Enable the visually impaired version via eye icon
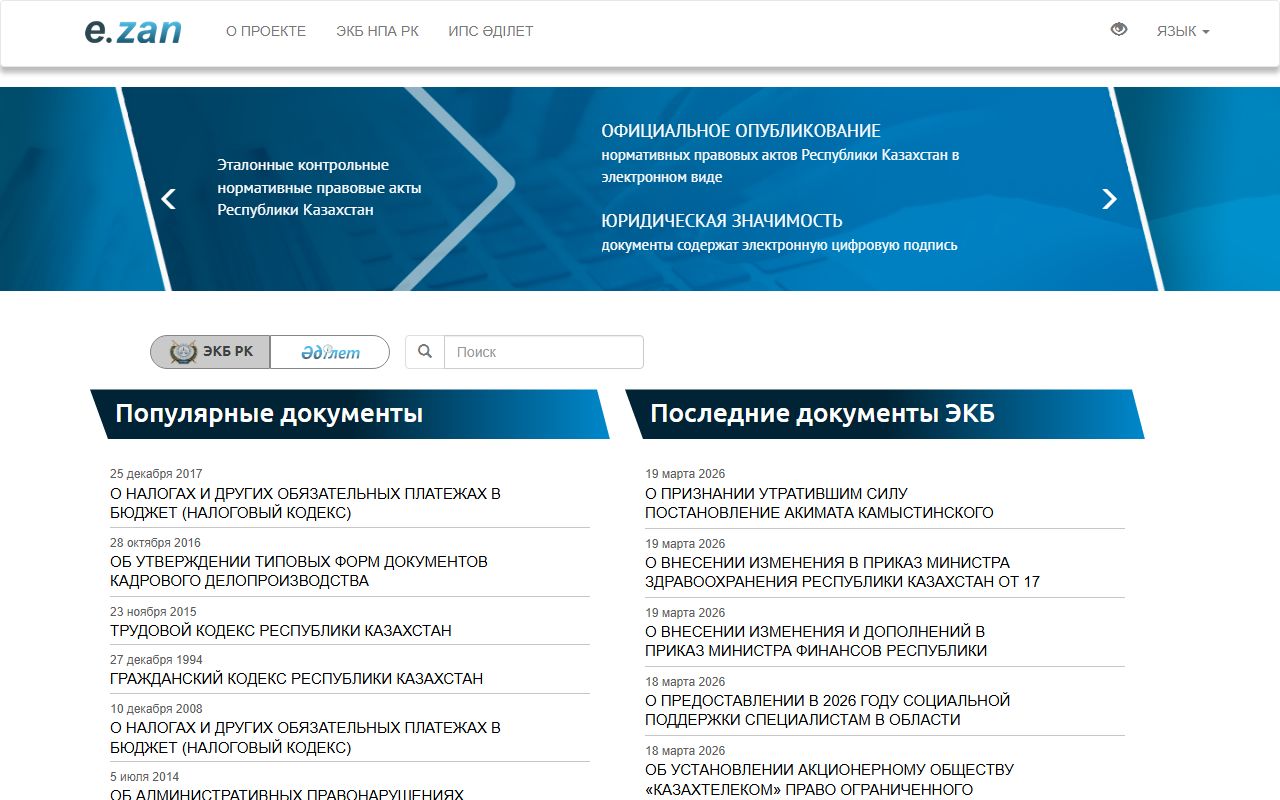This screenshot has height=800, width=1280. [1117, 31]
